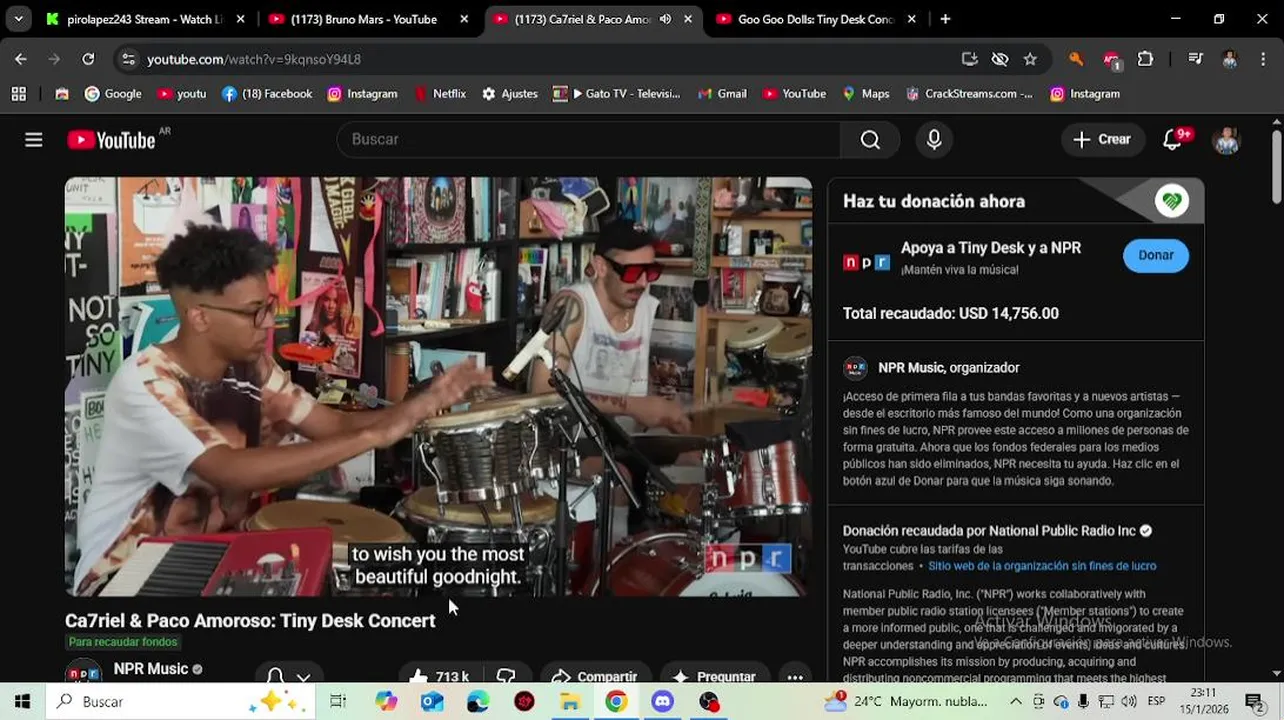
Task: Click the Compartir share button
Action: [x=594, y=677]
